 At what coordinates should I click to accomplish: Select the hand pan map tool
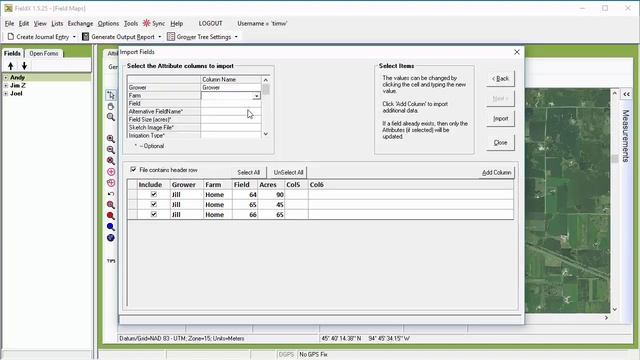pyautogui.click(x=111, y=107)
